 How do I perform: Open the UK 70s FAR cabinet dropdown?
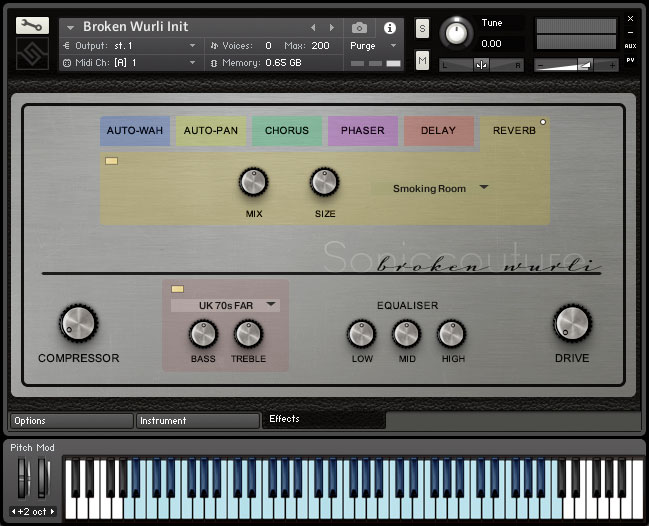point(226,305)
